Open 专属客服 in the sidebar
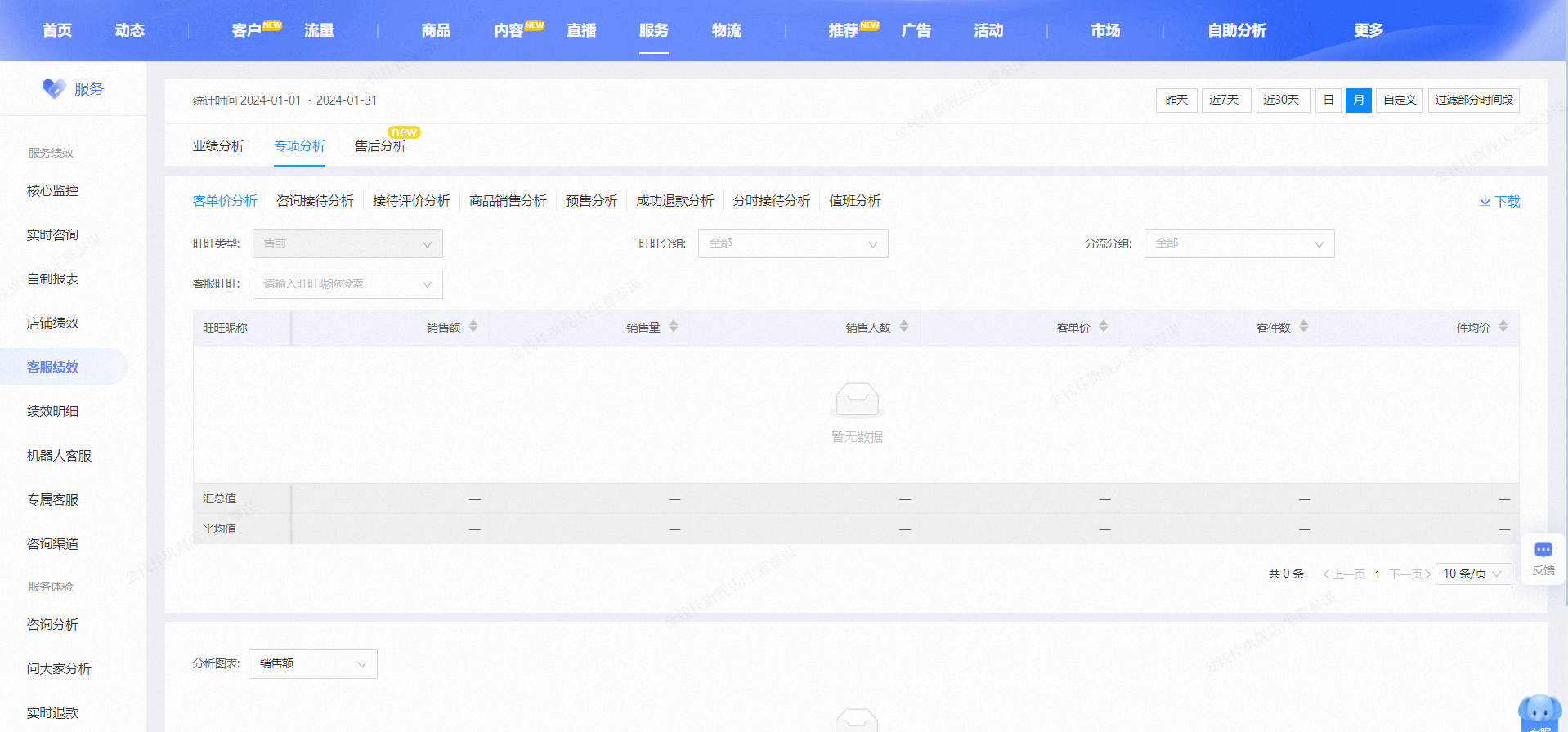The image size is (1568, 732). click(52, 500)
